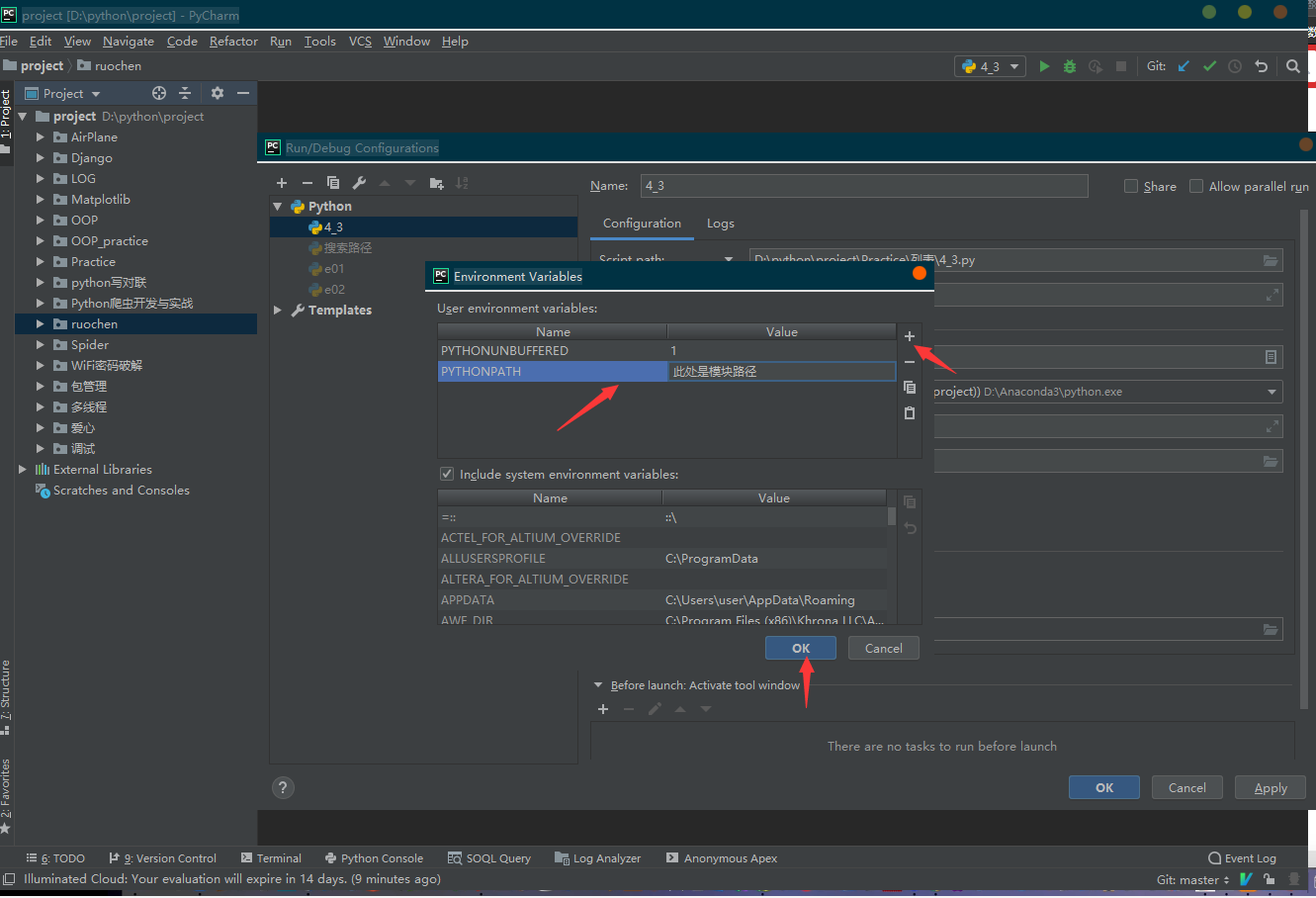The width and height of the screenshot is (1316, 898).
Task: Add new run configuration plus icon
Action: pos(282,183)
